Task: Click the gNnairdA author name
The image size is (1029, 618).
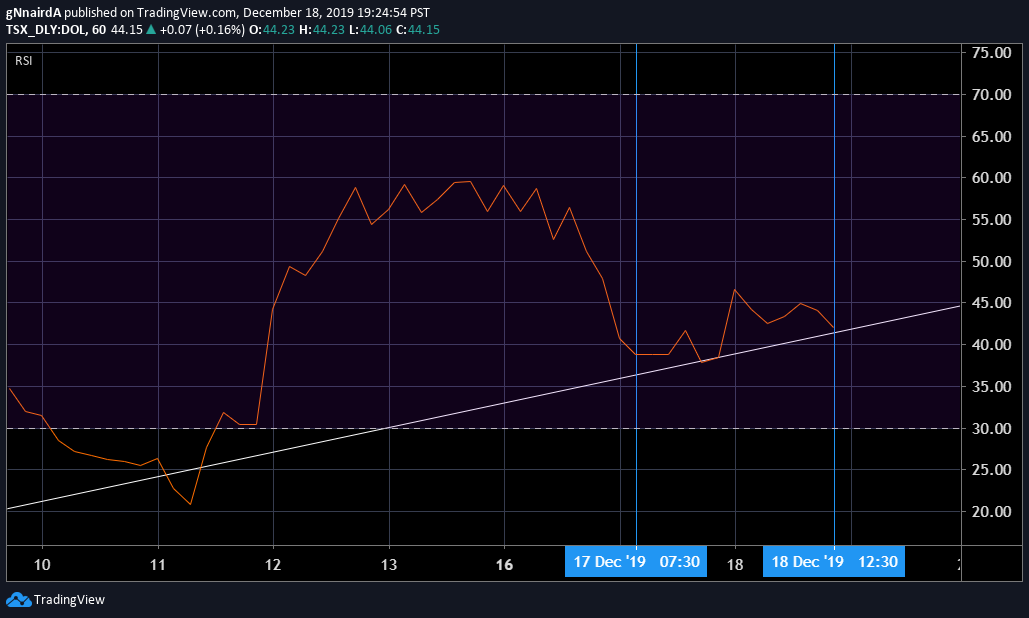Action: point(33,12)
